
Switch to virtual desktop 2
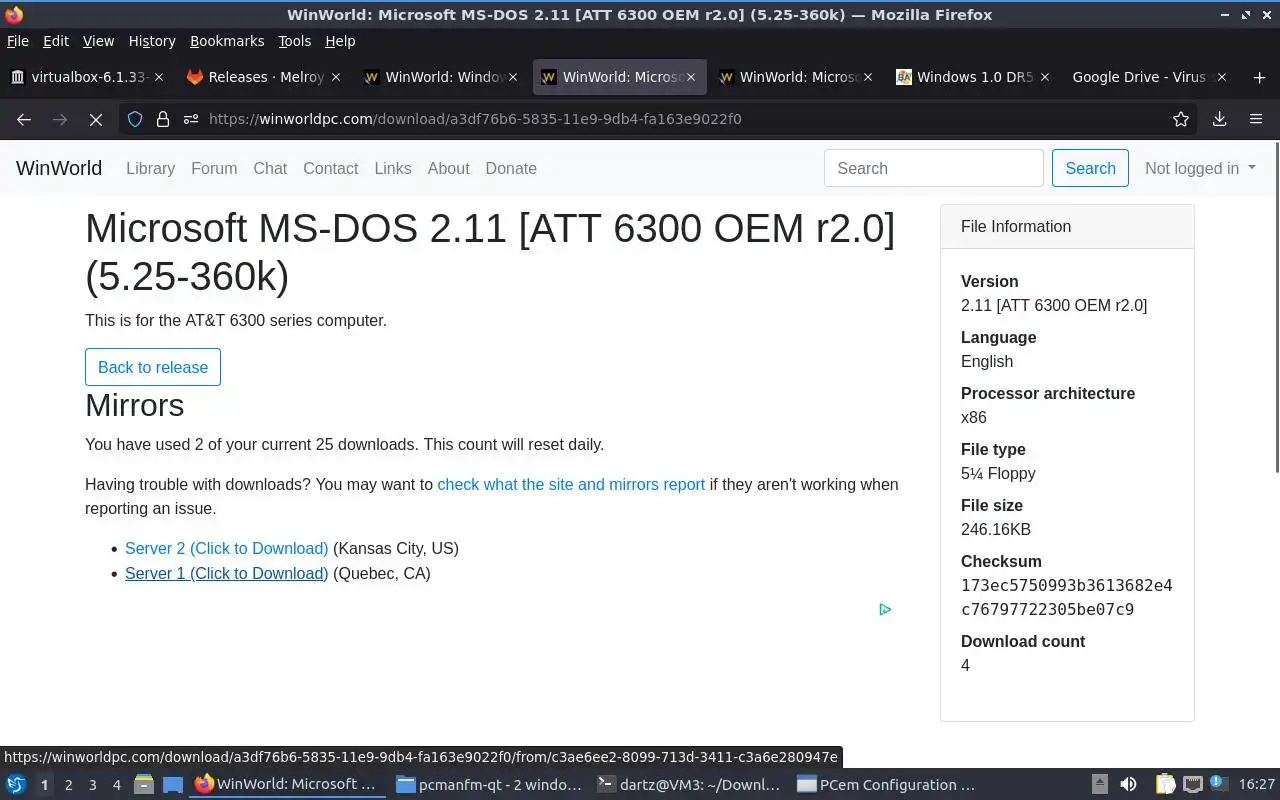[x=68, y=785]
